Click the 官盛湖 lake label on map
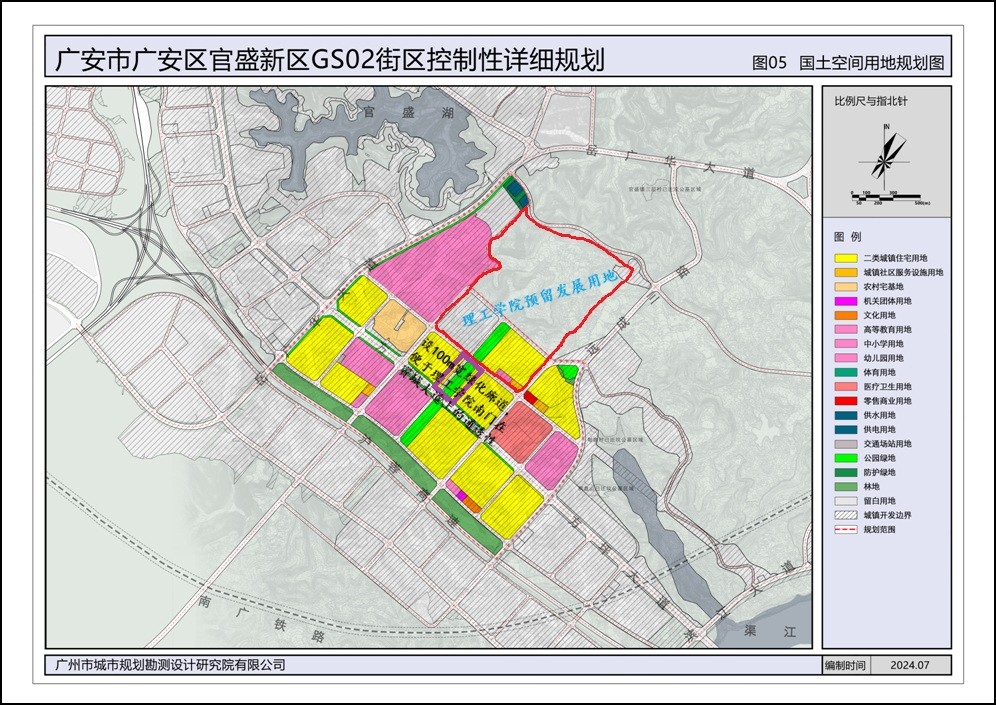The height and width of the screenshot is (705, 996). click(x=407, y=113)
